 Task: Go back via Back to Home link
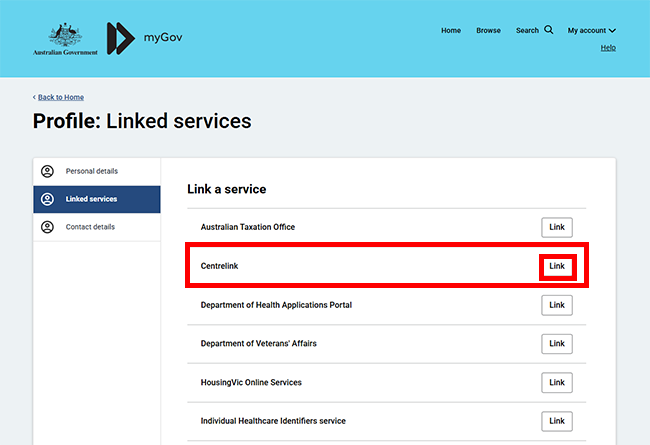click(59, 97)
